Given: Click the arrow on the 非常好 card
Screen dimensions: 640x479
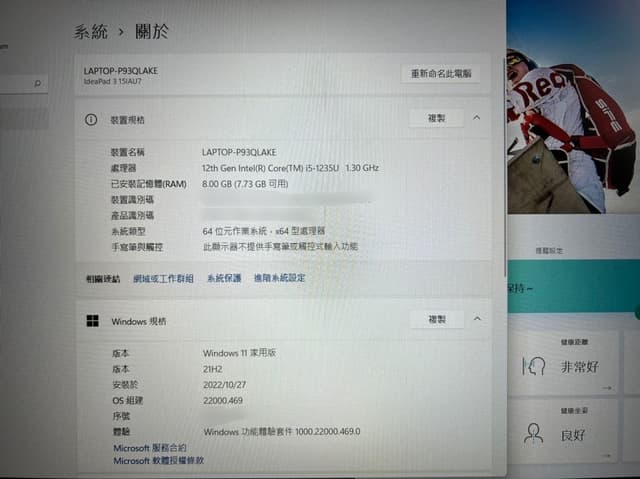Looking at the screenshot, I should click(607, 388).
